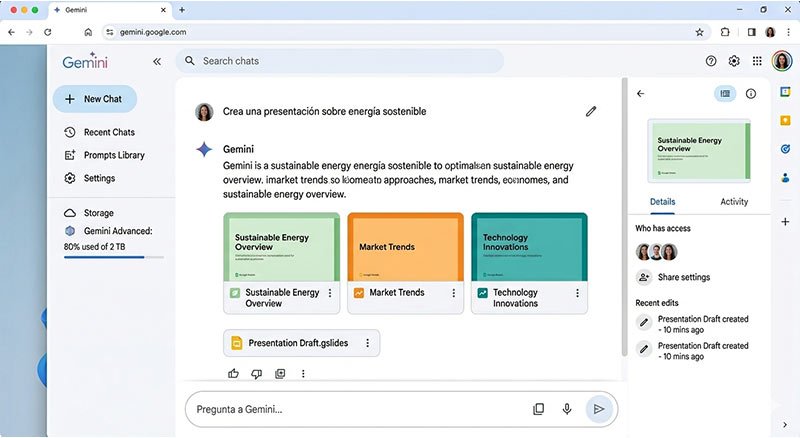Click the back arrow in details panel
This screenshot has width=800, height=438.
coord(641,94)
